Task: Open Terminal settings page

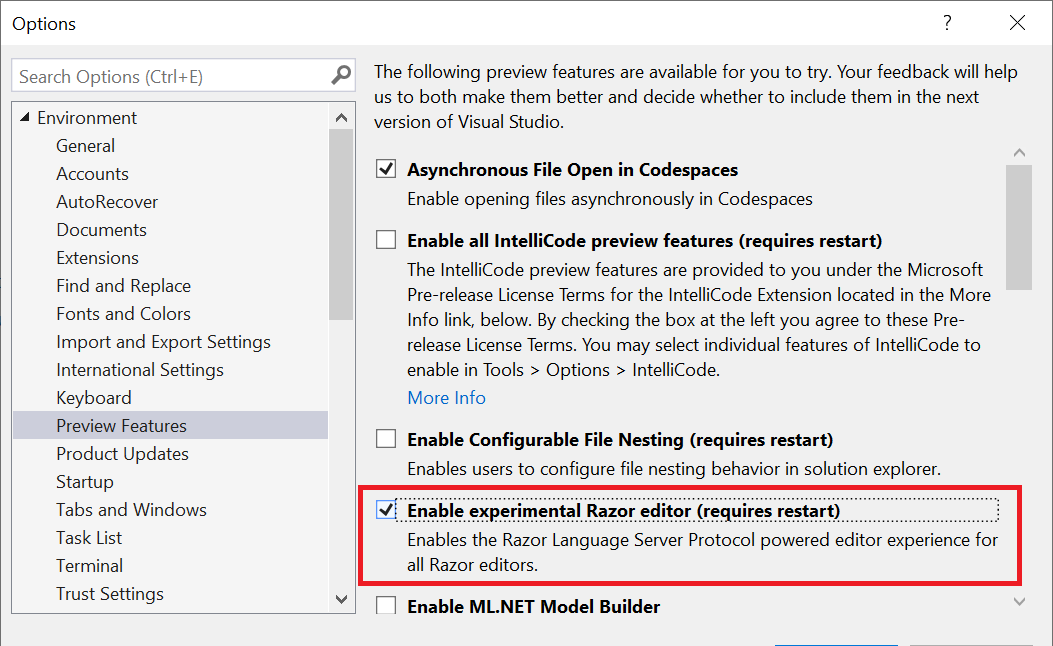Action: 89,566
